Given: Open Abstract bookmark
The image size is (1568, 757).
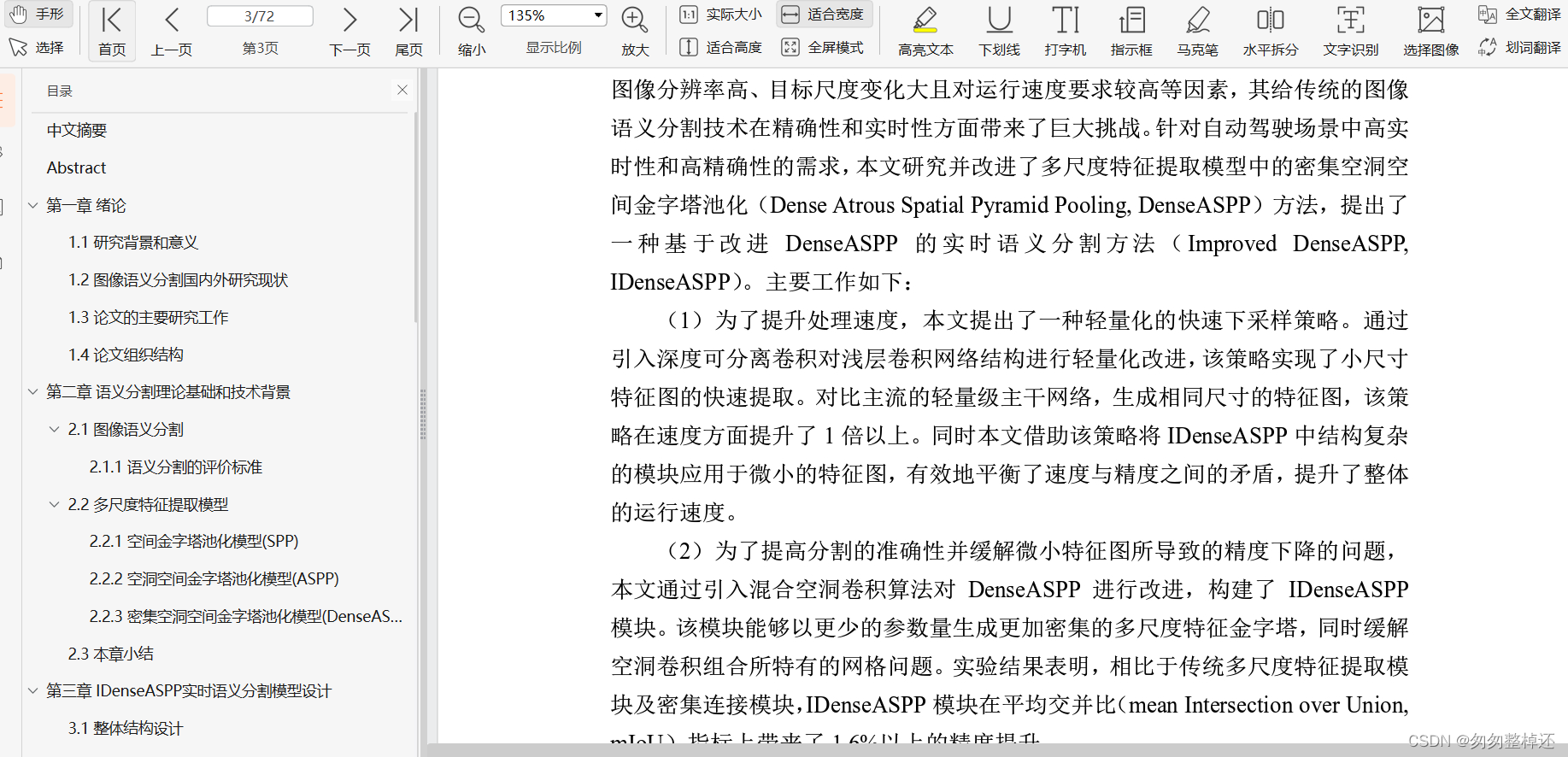Looking at the screenshot, I should coord(76,167).
